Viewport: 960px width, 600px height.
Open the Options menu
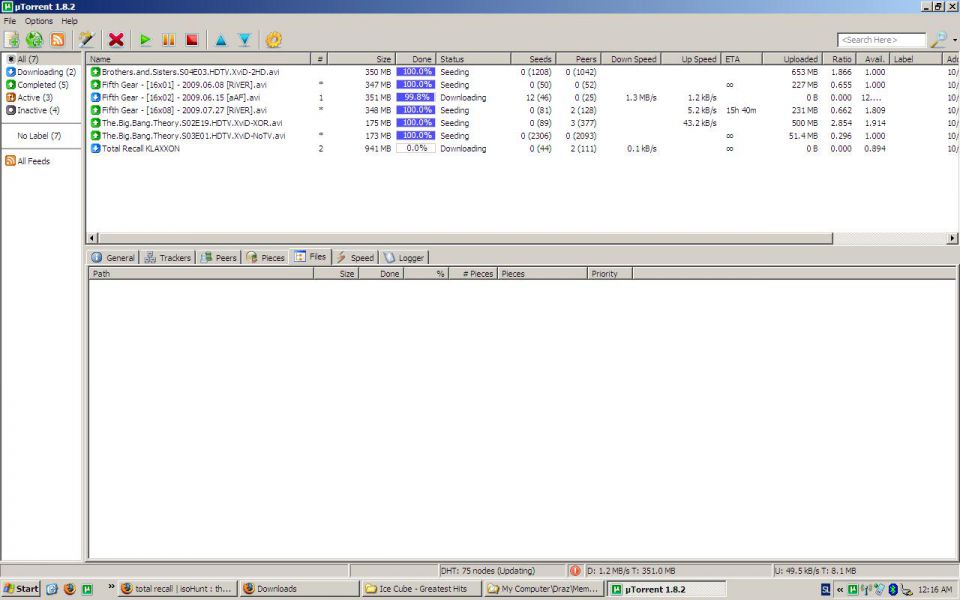(39, 21)
